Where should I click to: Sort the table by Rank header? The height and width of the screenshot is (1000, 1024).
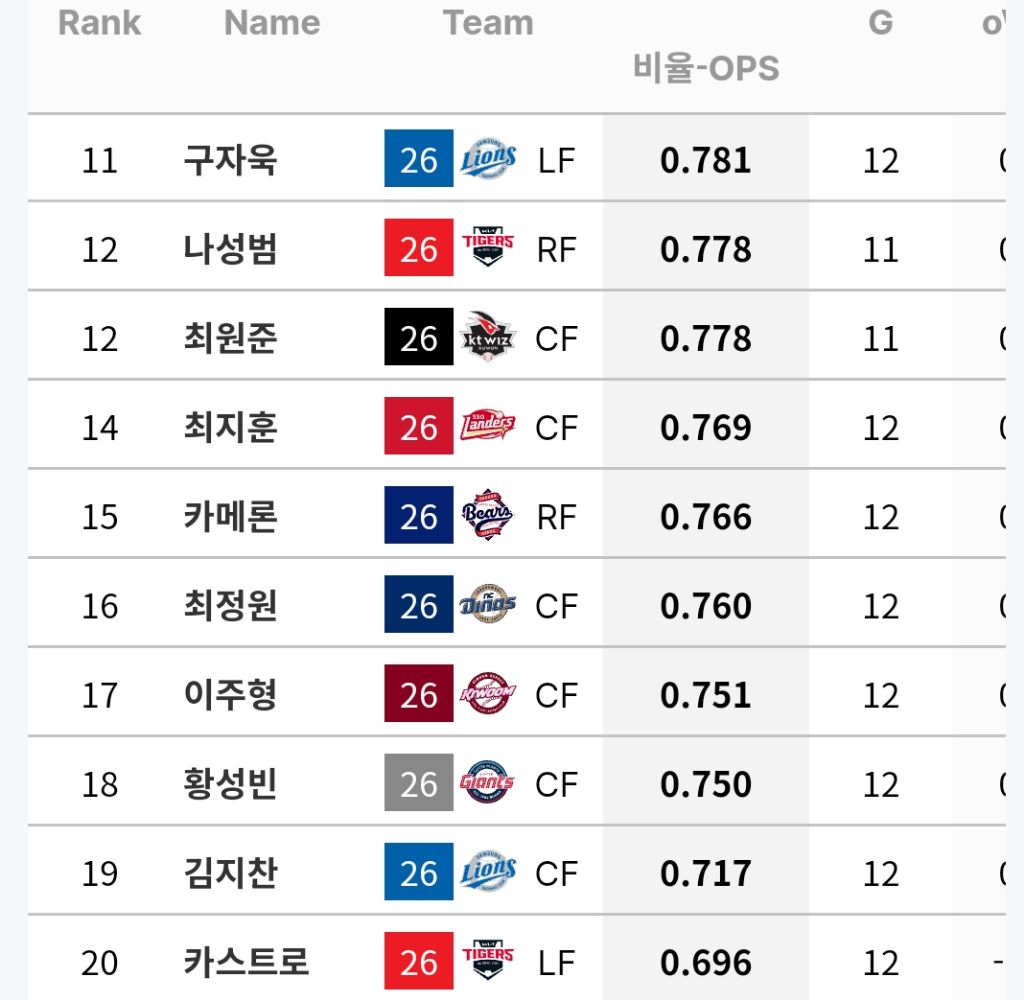99,23
